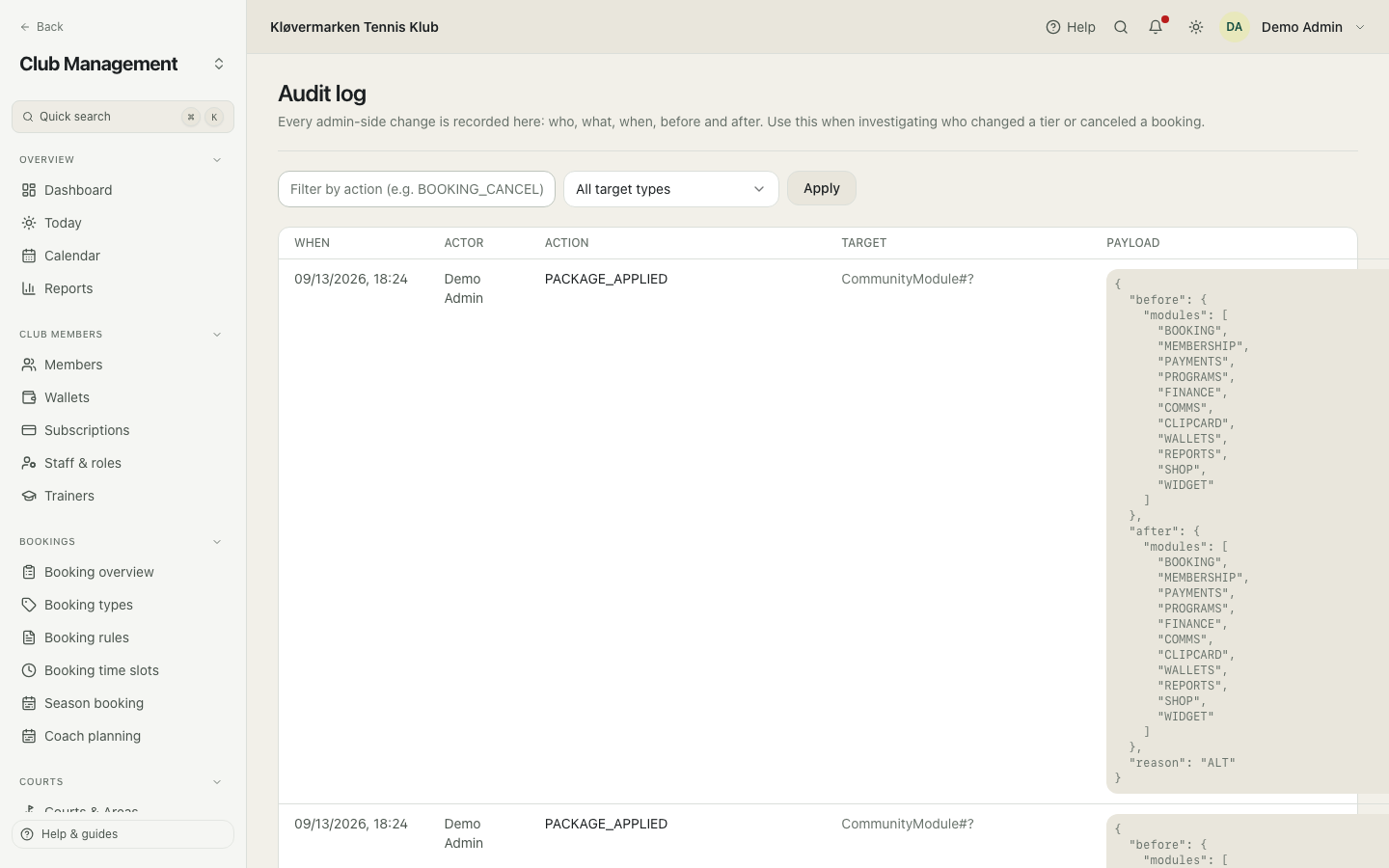Click the TARGET column header
Viewport: 1389px width, 868px height.
coord(863,243)
